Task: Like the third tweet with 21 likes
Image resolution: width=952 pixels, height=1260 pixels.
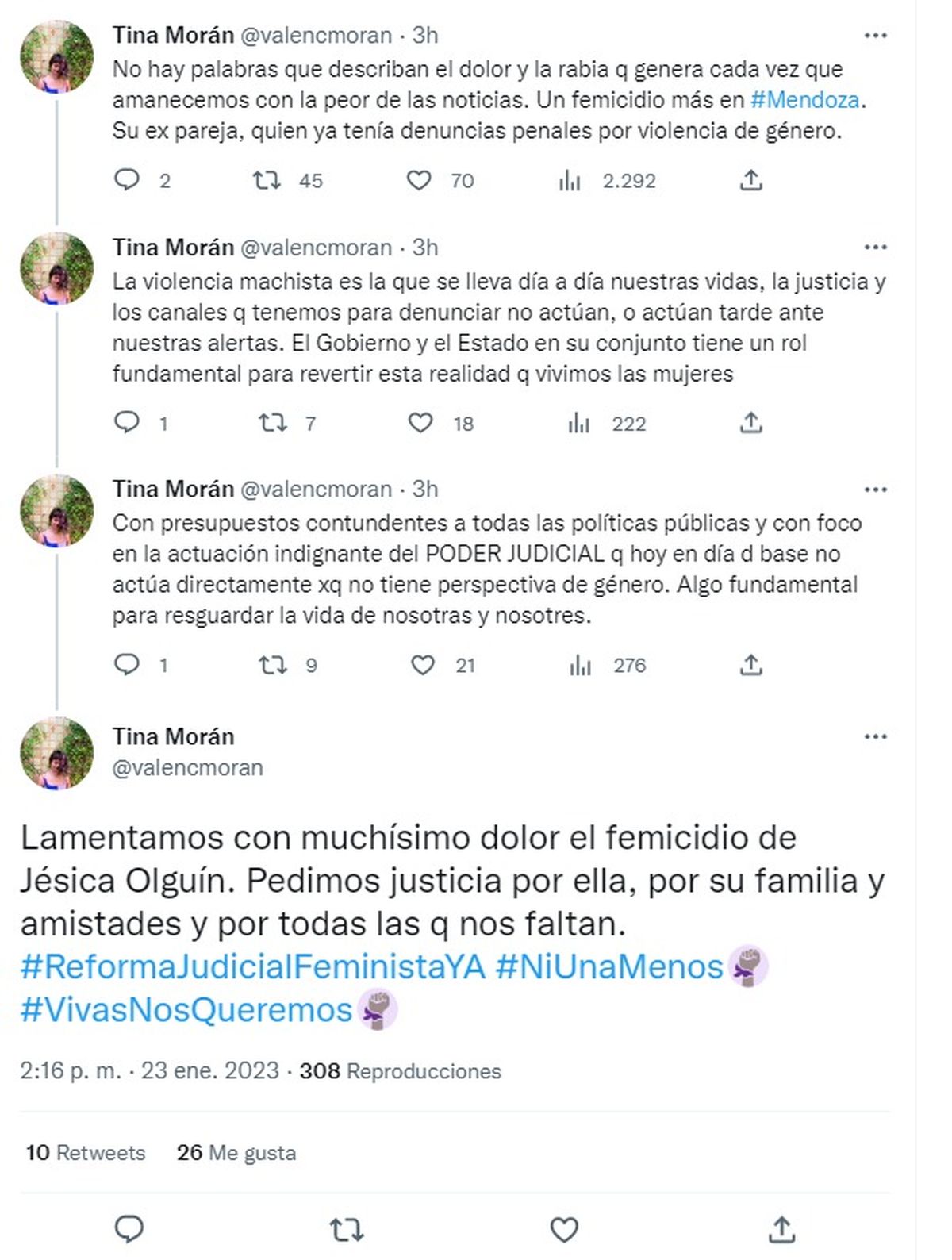Action: tap(422, 665)
